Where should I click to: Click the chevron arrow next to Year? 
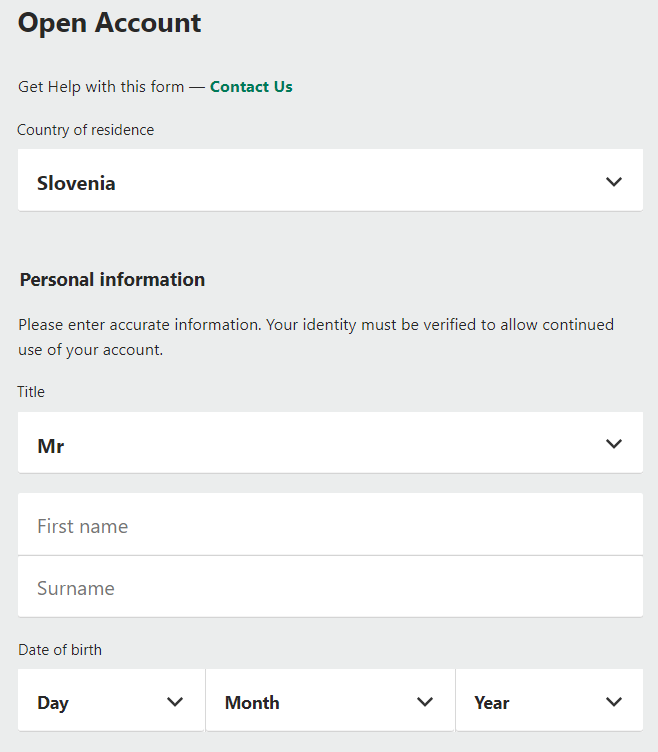point(614,702)
